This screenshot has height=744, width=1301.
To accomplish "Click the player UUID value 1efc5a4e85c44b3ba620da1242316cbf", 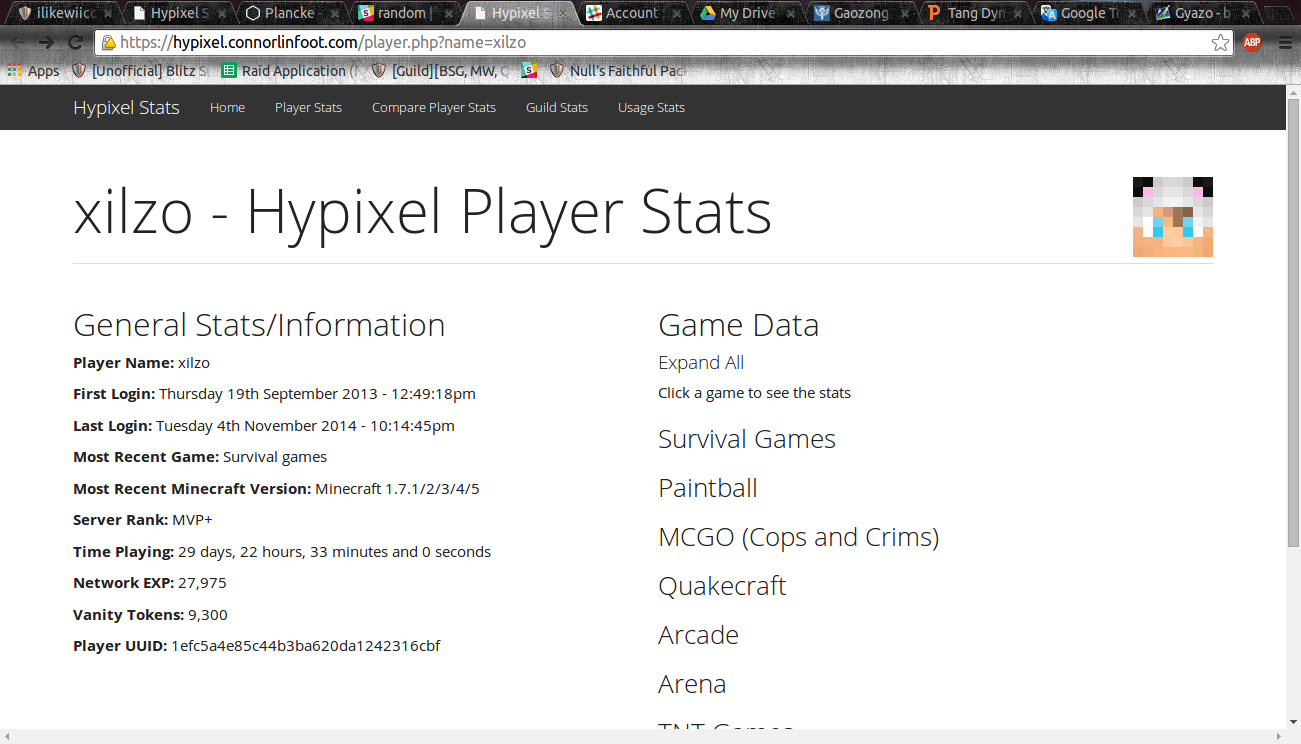I will [x=306, y=646].
